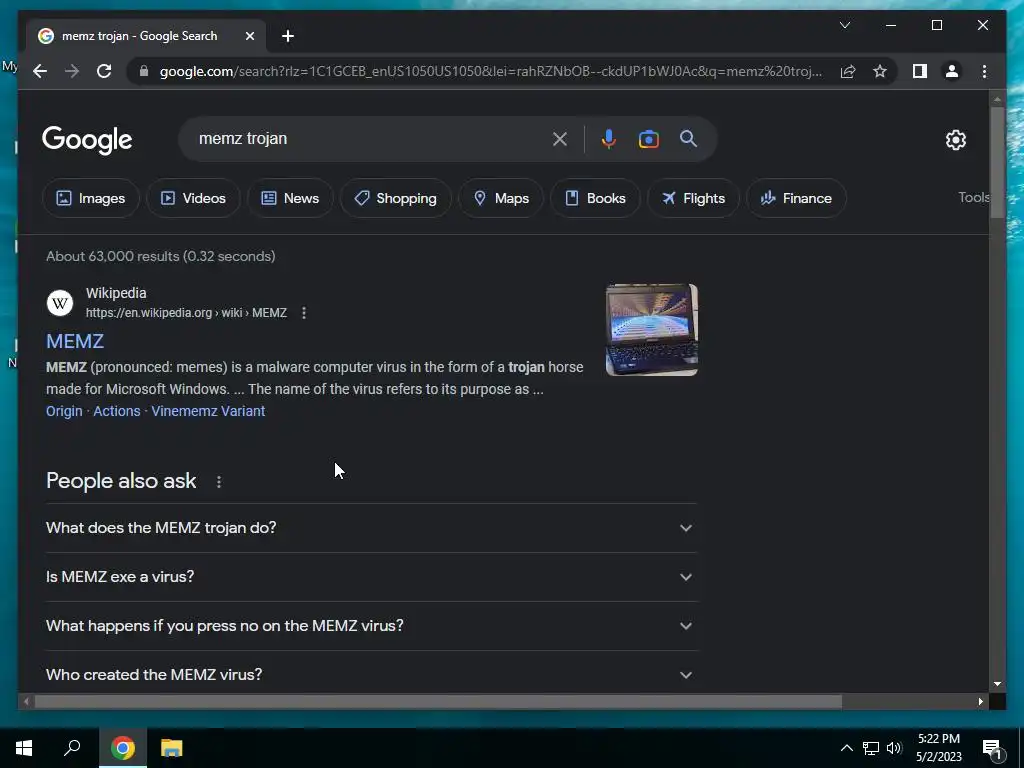Start voice search with microphone
This screenshot has width=1024, height=768.
click(x=608, y=138)
